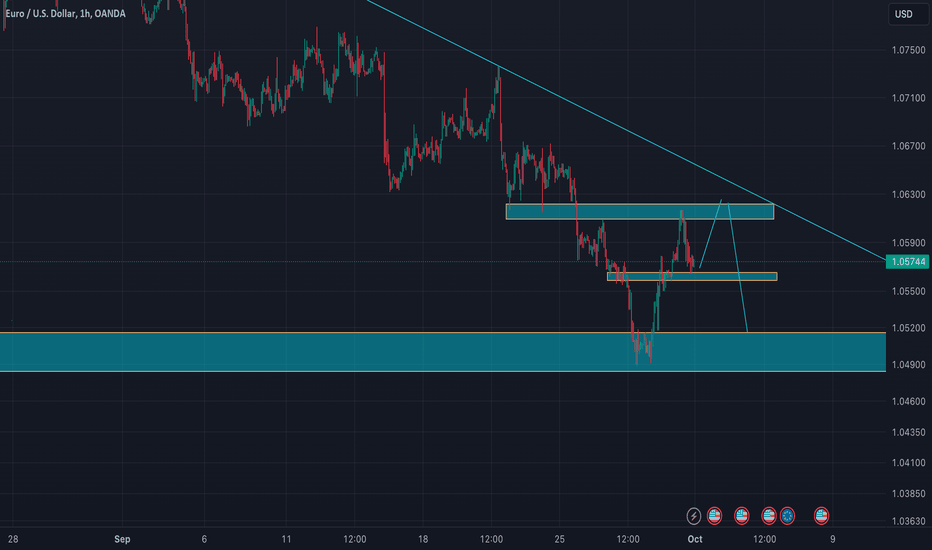932x550 pixels.
Task: Click the 1.06300 price axis label
Action: click(x=908, y=194)
